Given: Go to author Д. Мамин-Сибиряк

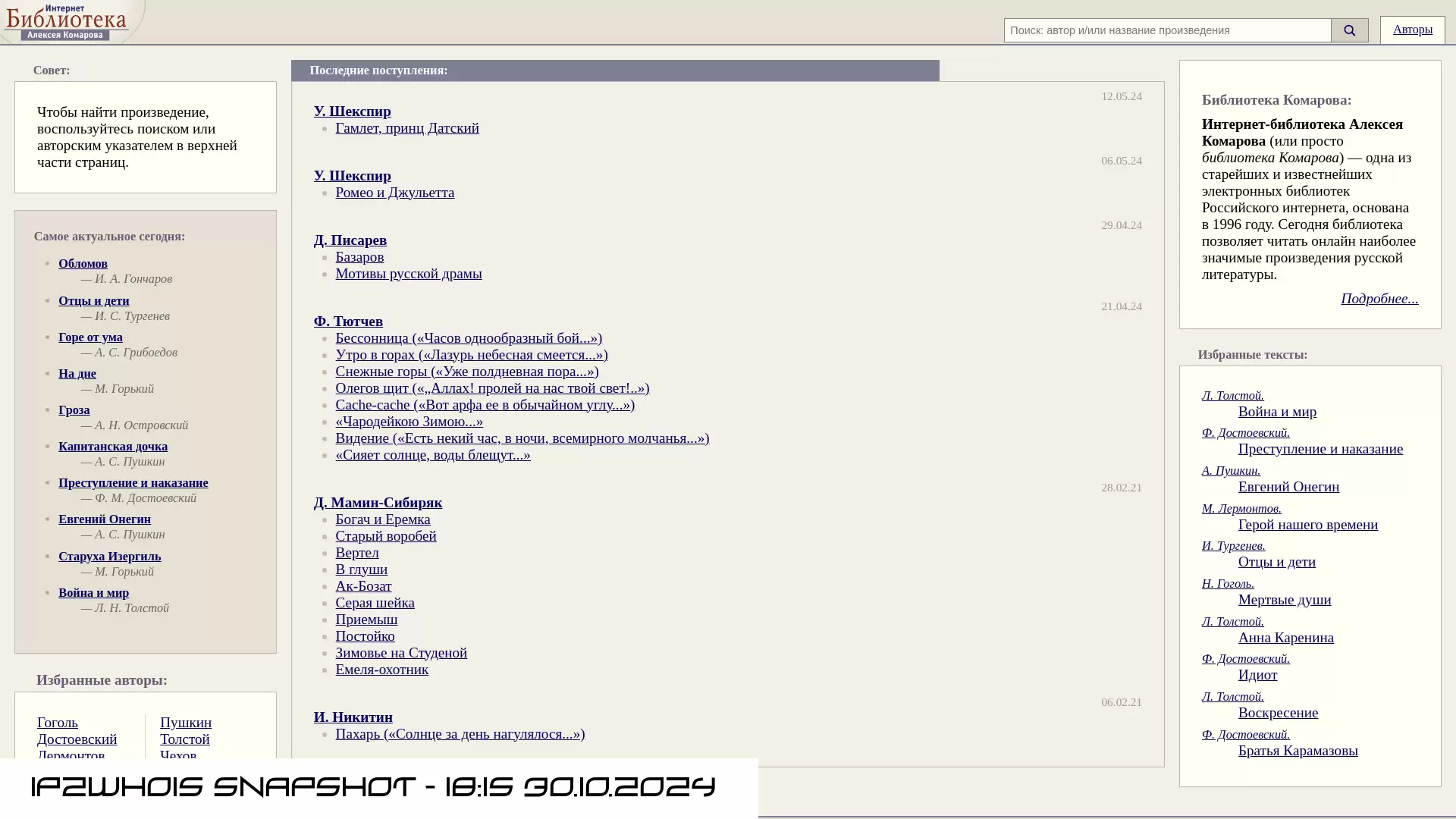Looking at the screenshot, I should [378, 503].
